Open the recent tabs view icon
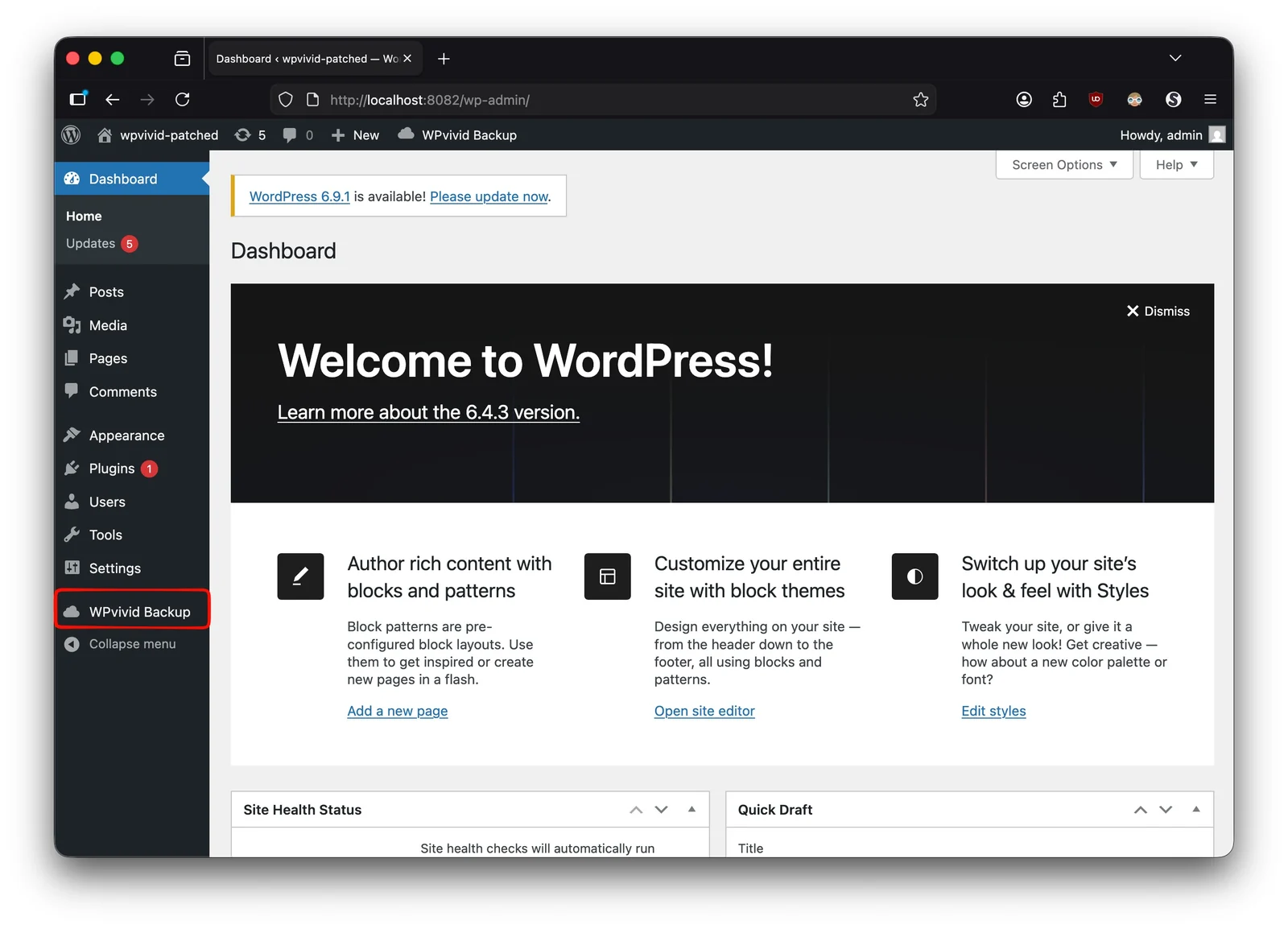The width and height of the screenshot is (1288, 929). [x=183, y=59]
